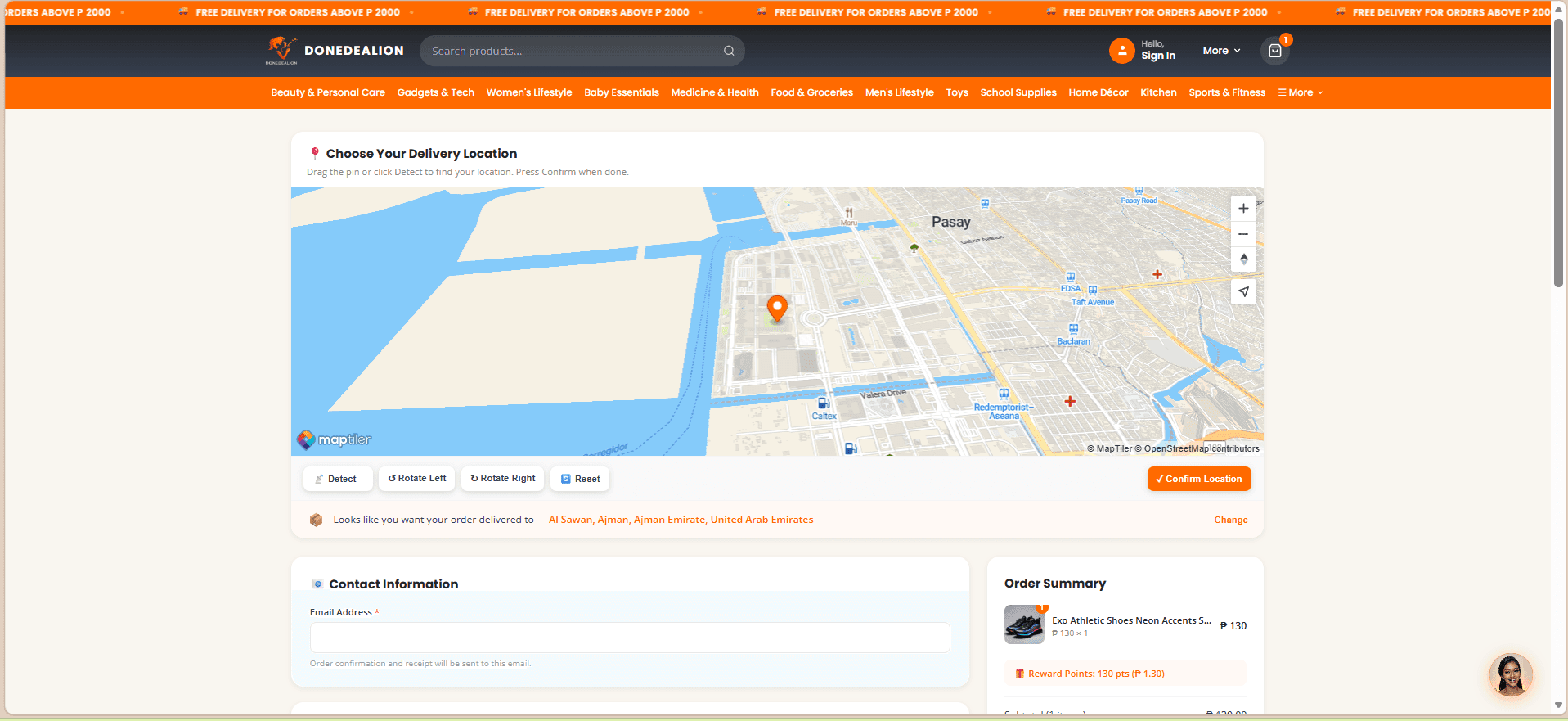This screenshot has width=1568, height=721.
Task: Click the Redemptorist-Aseana station icon
Action: click(1004, 394)
